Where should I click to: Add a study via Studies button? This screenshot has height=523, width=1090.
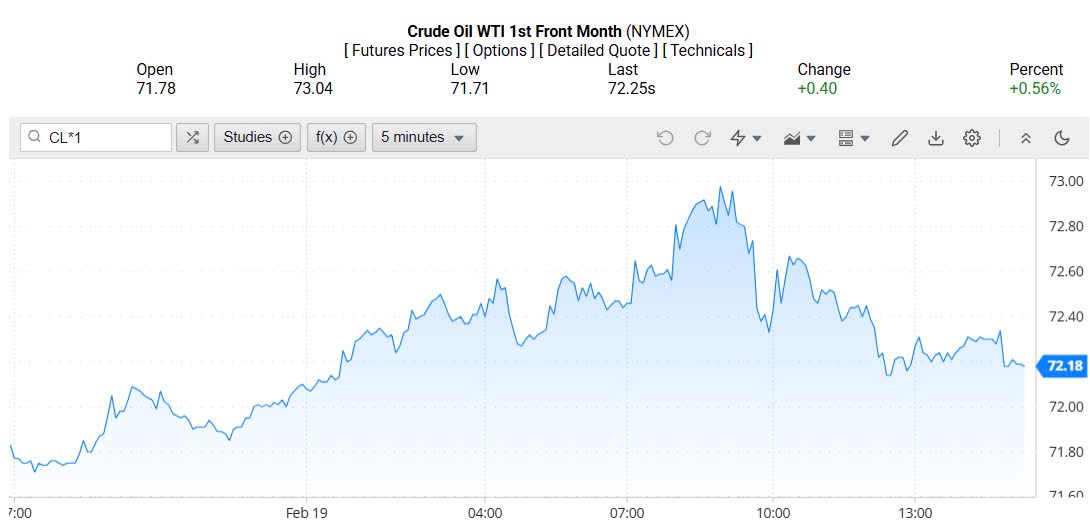tap(257, 138)
